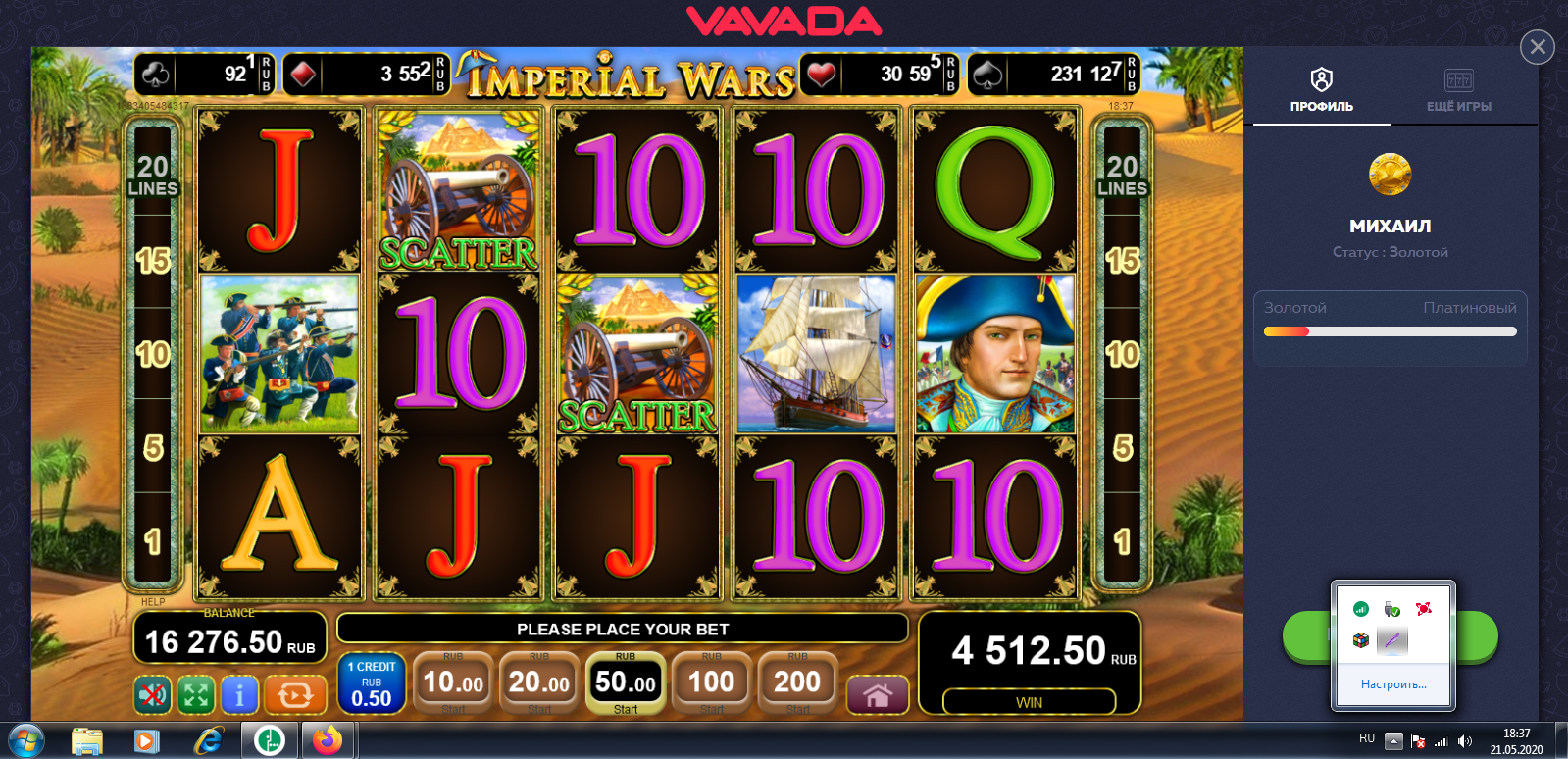
Task: Select the 1 credit 0.50 RUB denomination
Action: (x=371, y=683)
